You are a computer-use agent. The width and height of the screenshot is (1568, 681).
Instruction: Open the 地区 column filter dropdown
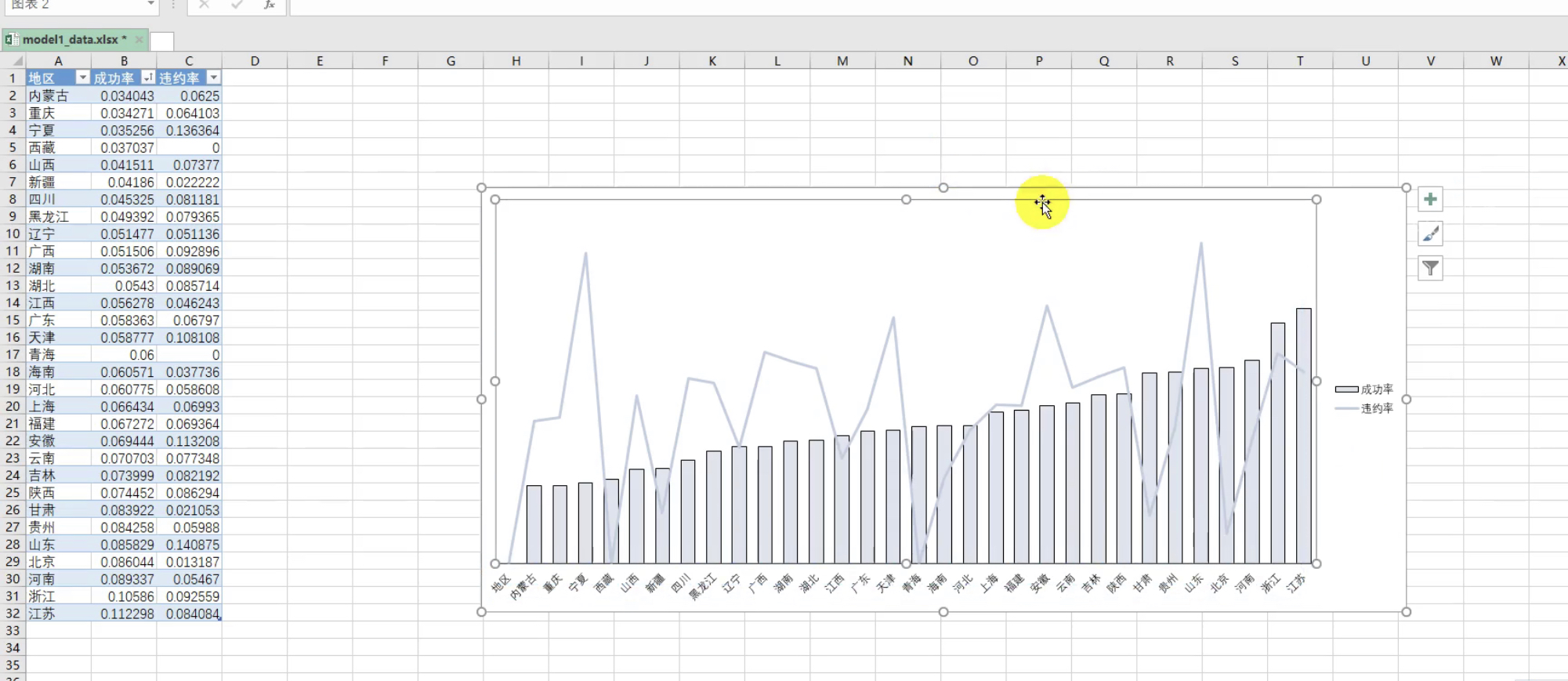82,78
